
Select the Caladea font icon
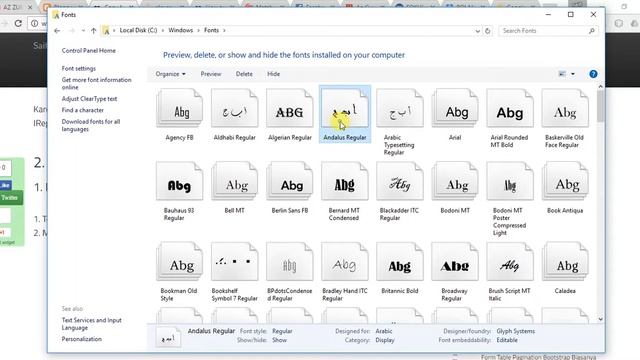565,261
